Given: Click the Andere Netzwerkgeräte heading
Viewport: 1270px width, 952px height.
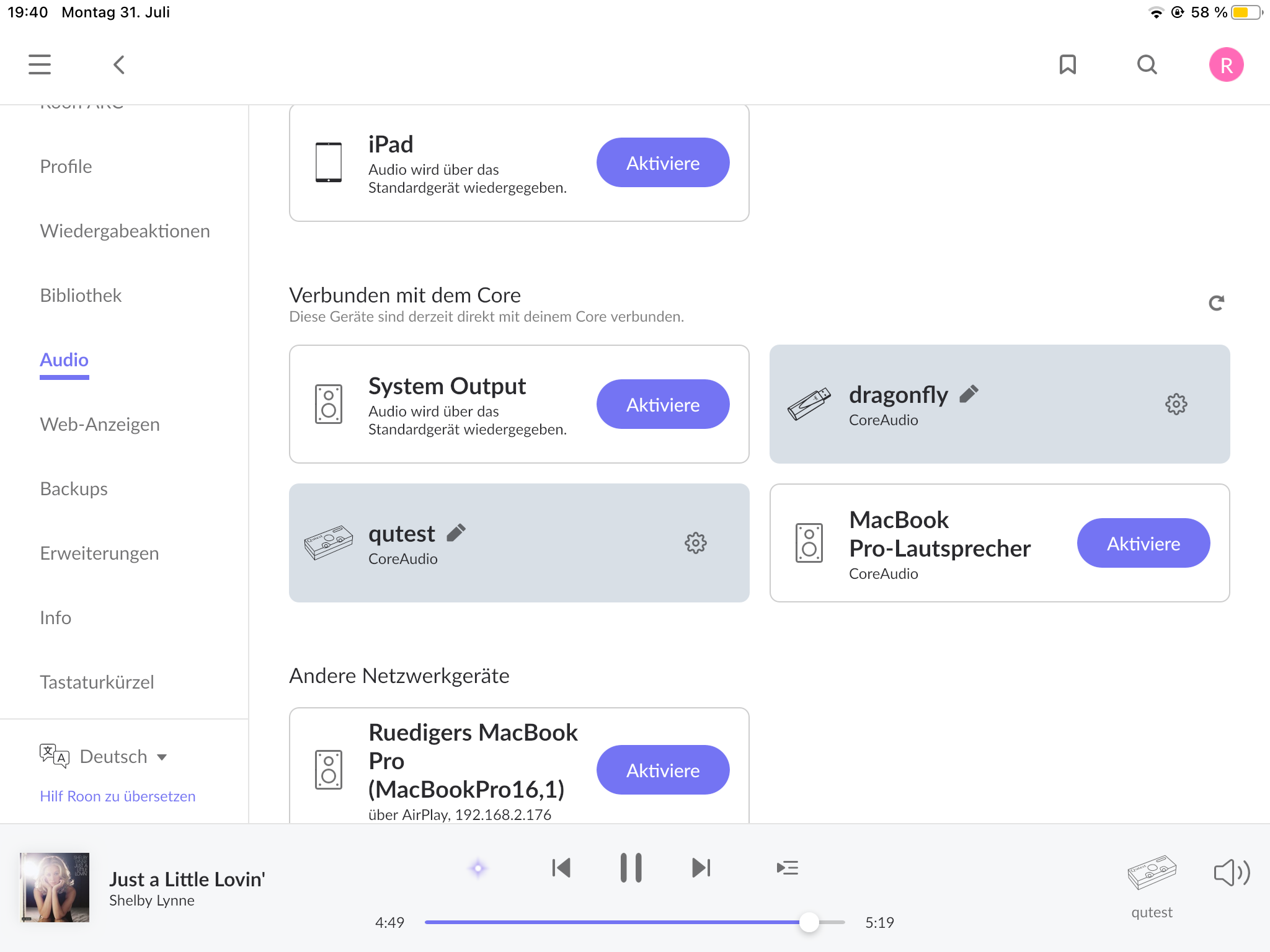Looking at the screenshot, I should tap(399, 676).
